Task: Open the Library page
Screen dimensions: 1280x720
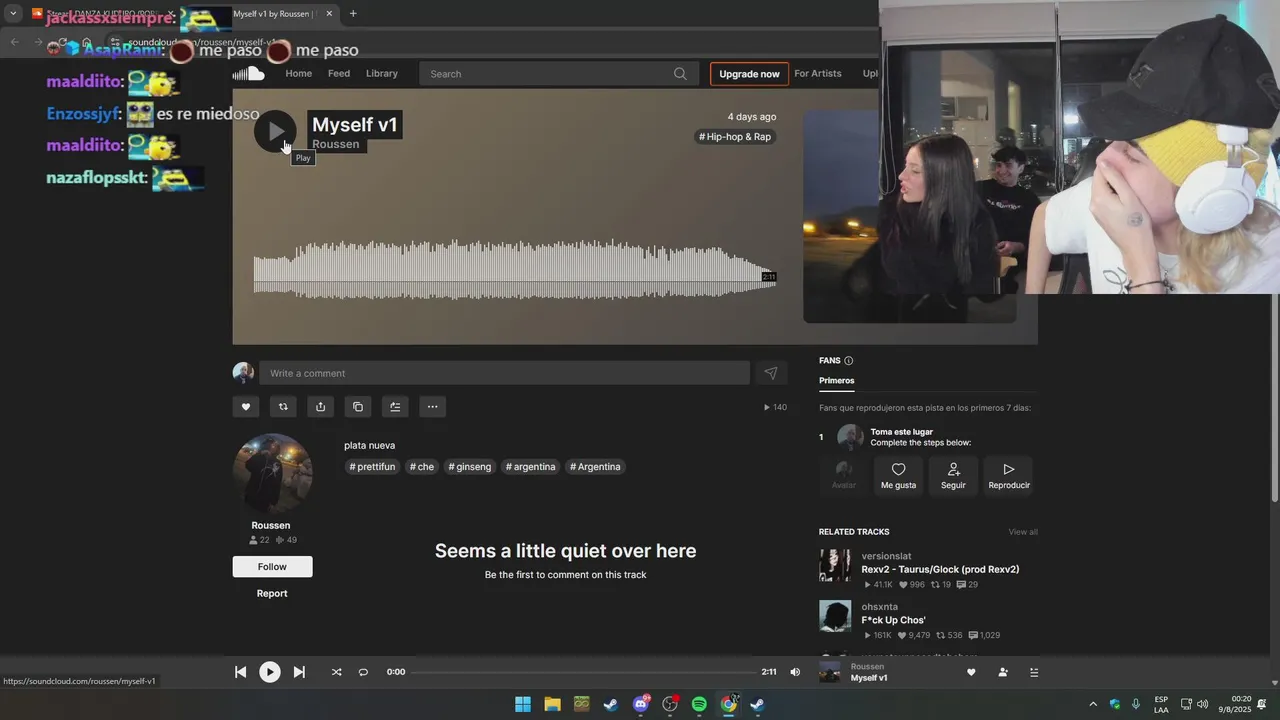Action: click(x=382, y=73)
